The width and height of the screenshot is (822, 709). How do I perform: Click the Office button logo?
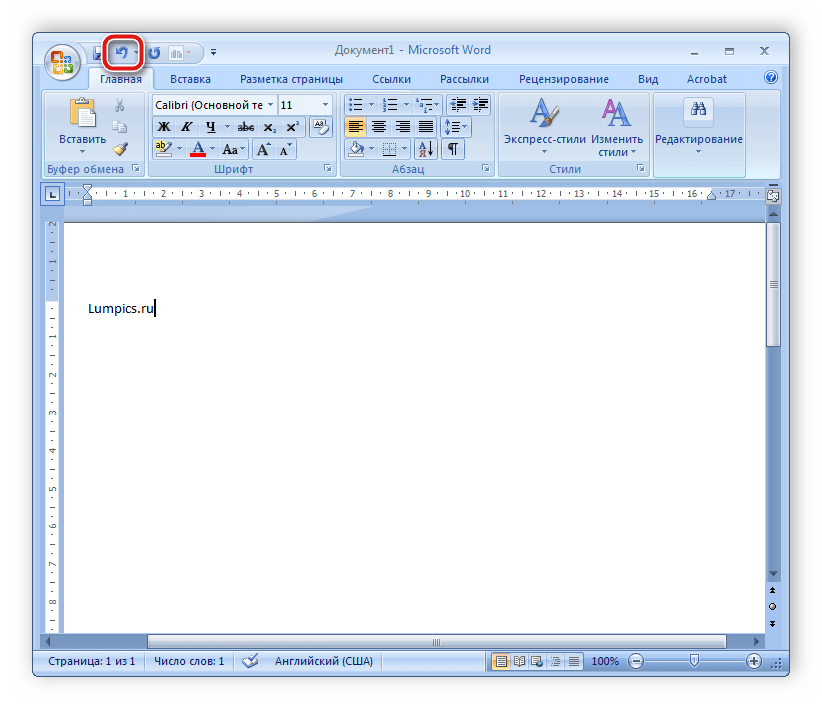[x=62, y=61]
